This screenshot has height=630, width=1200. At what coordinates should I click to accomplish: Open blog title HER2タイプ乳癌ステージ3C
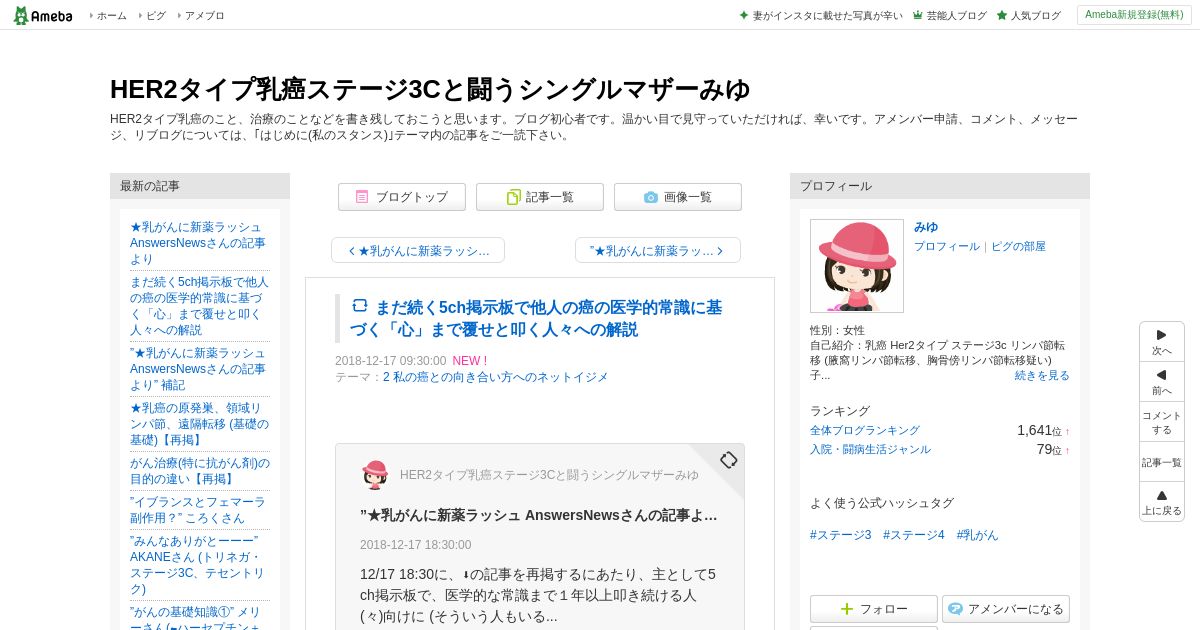[430, 89]
